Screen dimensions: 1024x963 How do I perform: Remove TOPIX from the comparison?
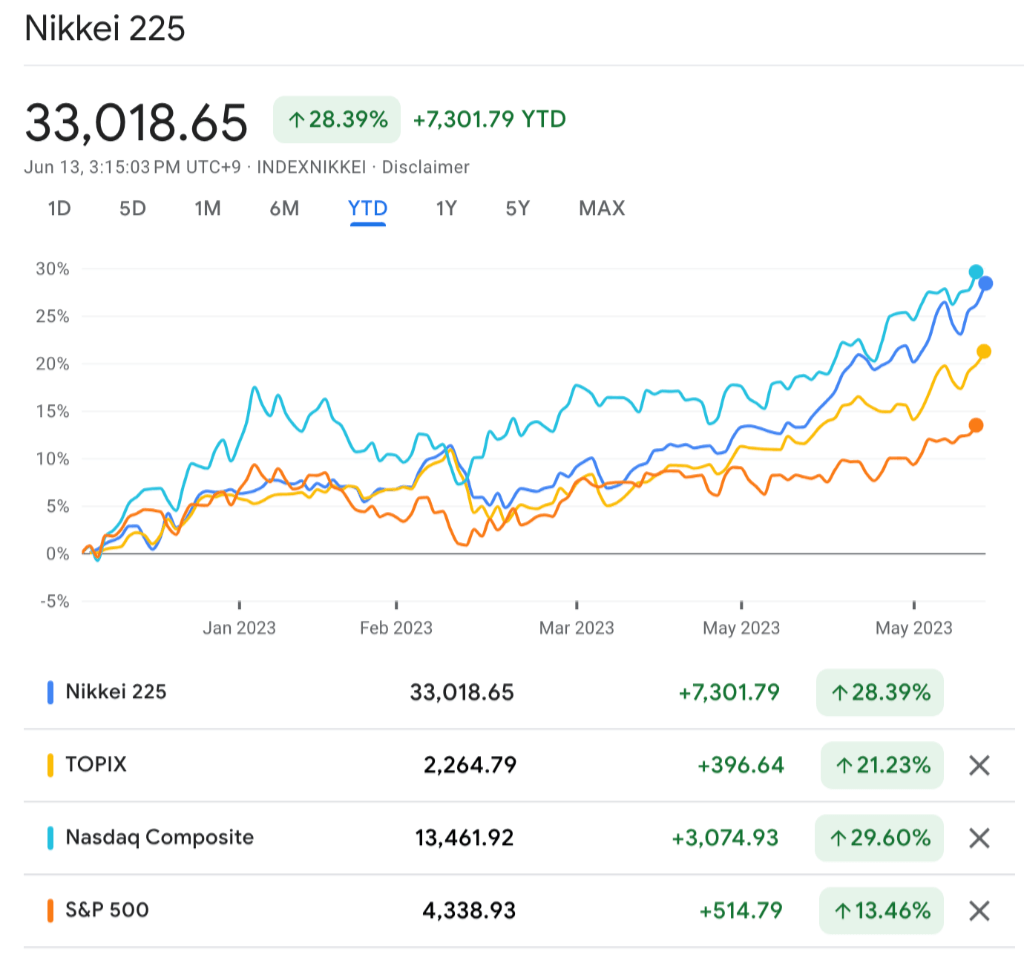coord(979,765)
